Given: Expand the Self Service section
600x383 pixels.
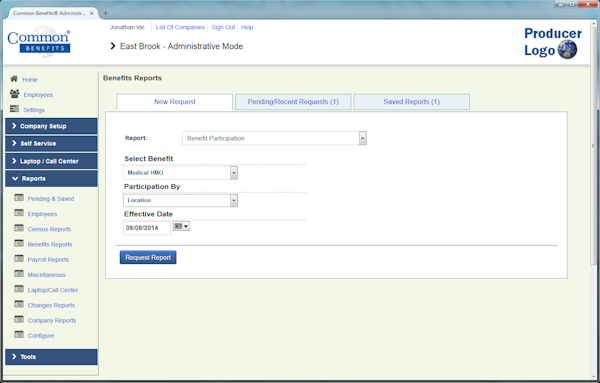Looking at the screenshot, I should [51, 143].
